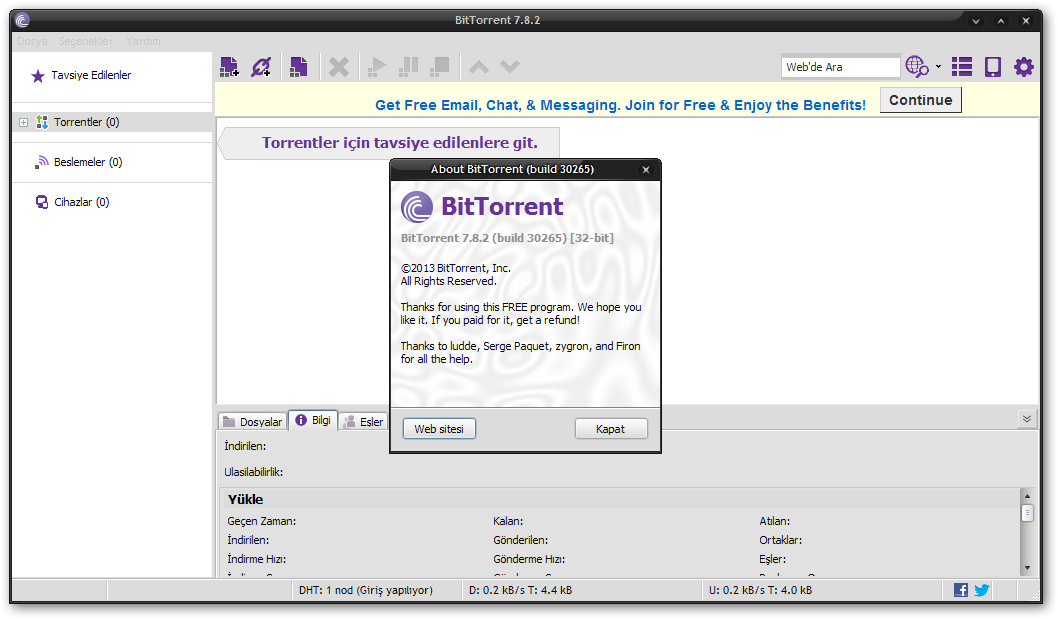Click the Continue button on the ad banner
Image resolution: width=1058 pixels, height=619 pixels.
(920, 100)
